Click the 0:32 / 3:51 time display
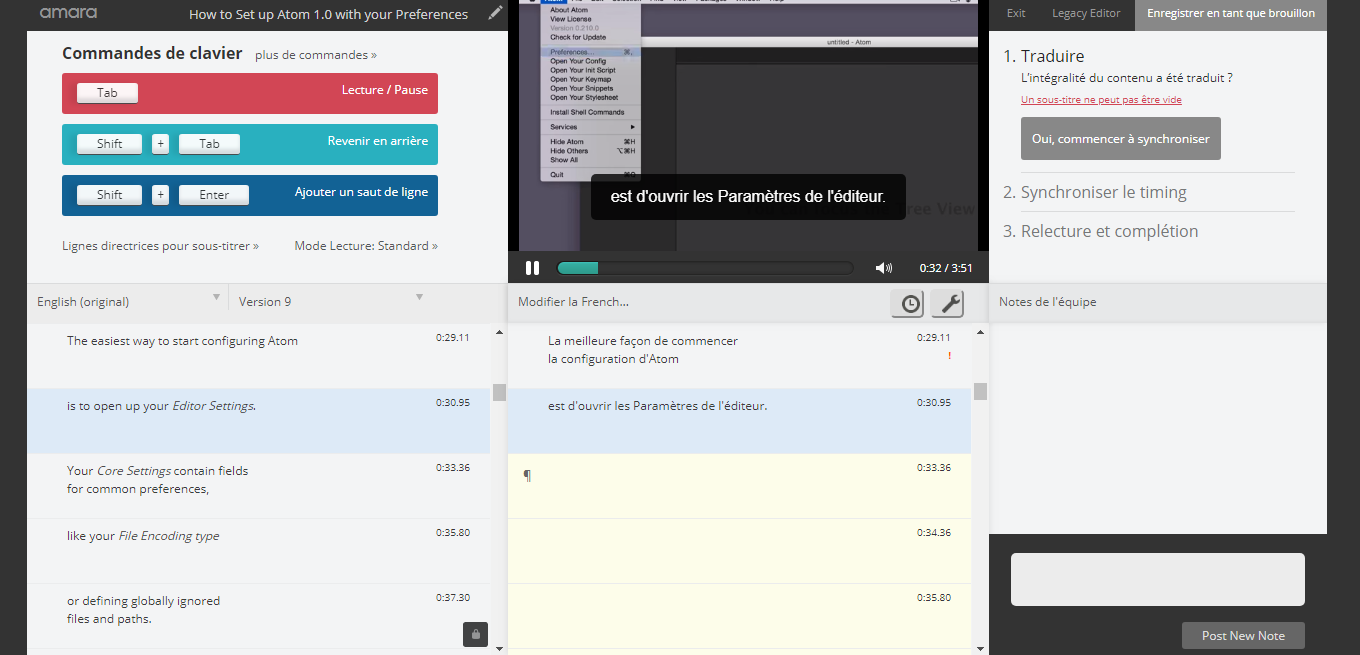This screenshot has width=1360, height=655. click(945, 268)
